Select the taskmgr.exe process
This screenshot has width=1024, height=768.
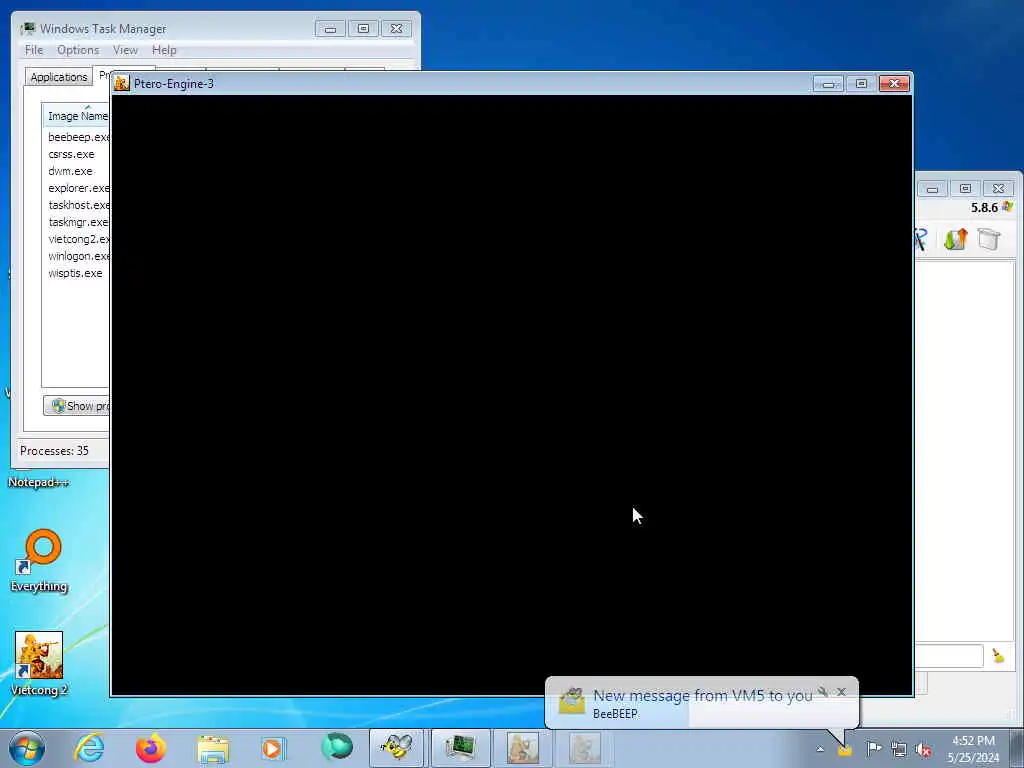(x=78, y=222)
